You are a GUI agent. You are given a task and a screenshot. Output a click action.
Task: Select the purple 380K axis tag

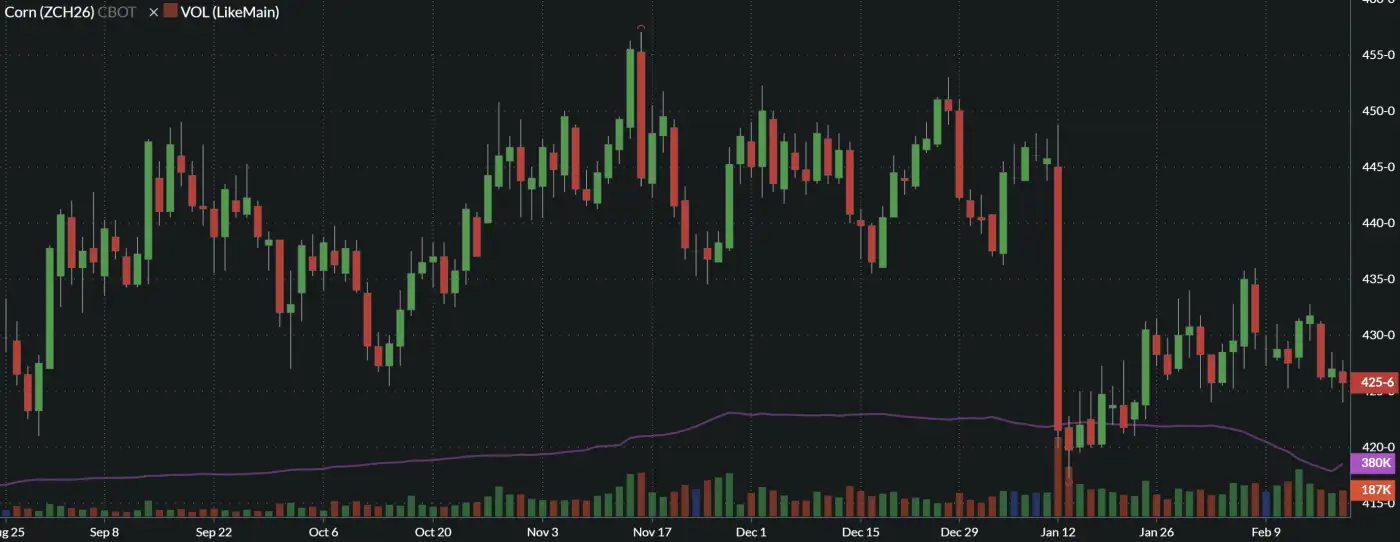point(1374,463)
